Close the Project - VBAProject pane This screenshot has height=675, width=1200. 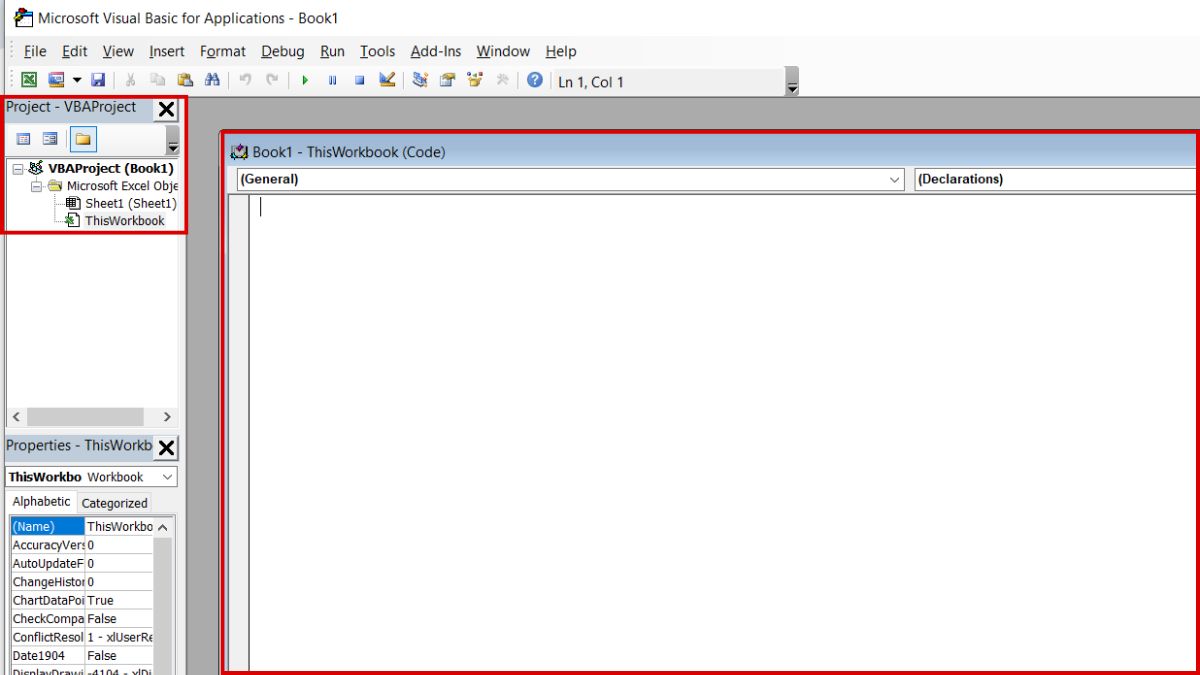[x=167, y=110]
